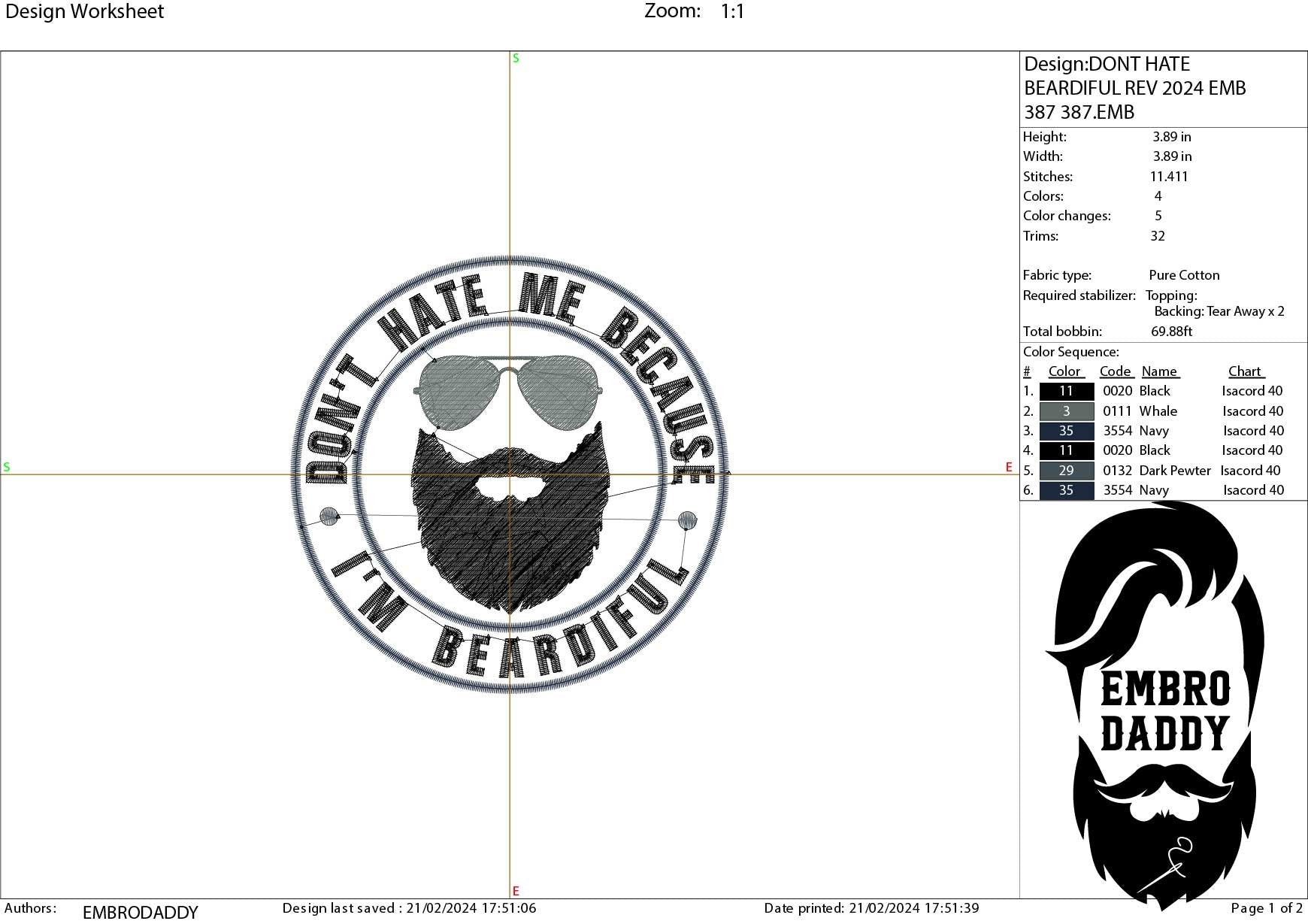Click the black swatch in row 4

point(1066,450)
